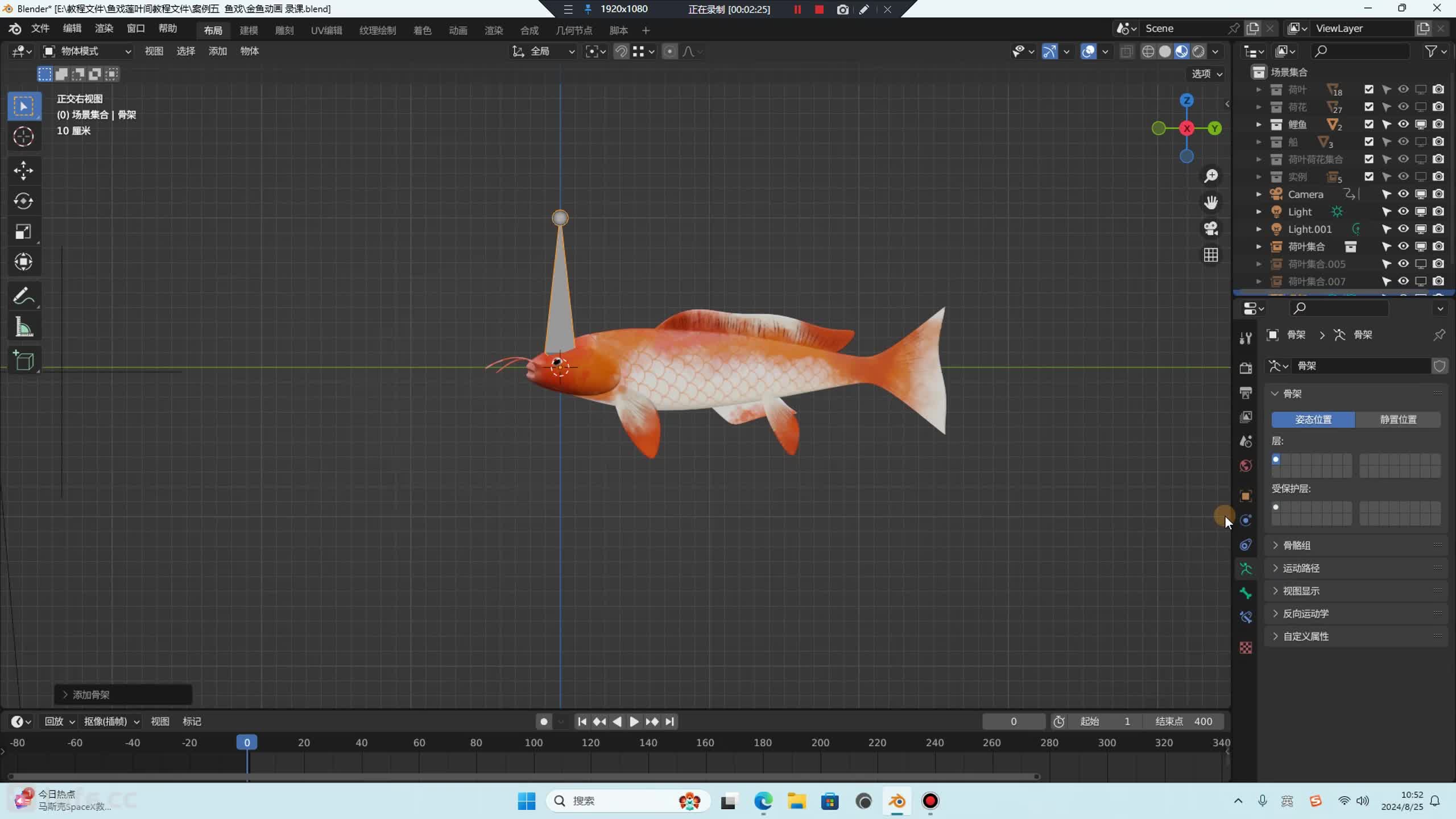Uncheck the 实例 collection checkbox
Image resolution: width=1456 pixels, height=819 pixels.
point(1369,176)
